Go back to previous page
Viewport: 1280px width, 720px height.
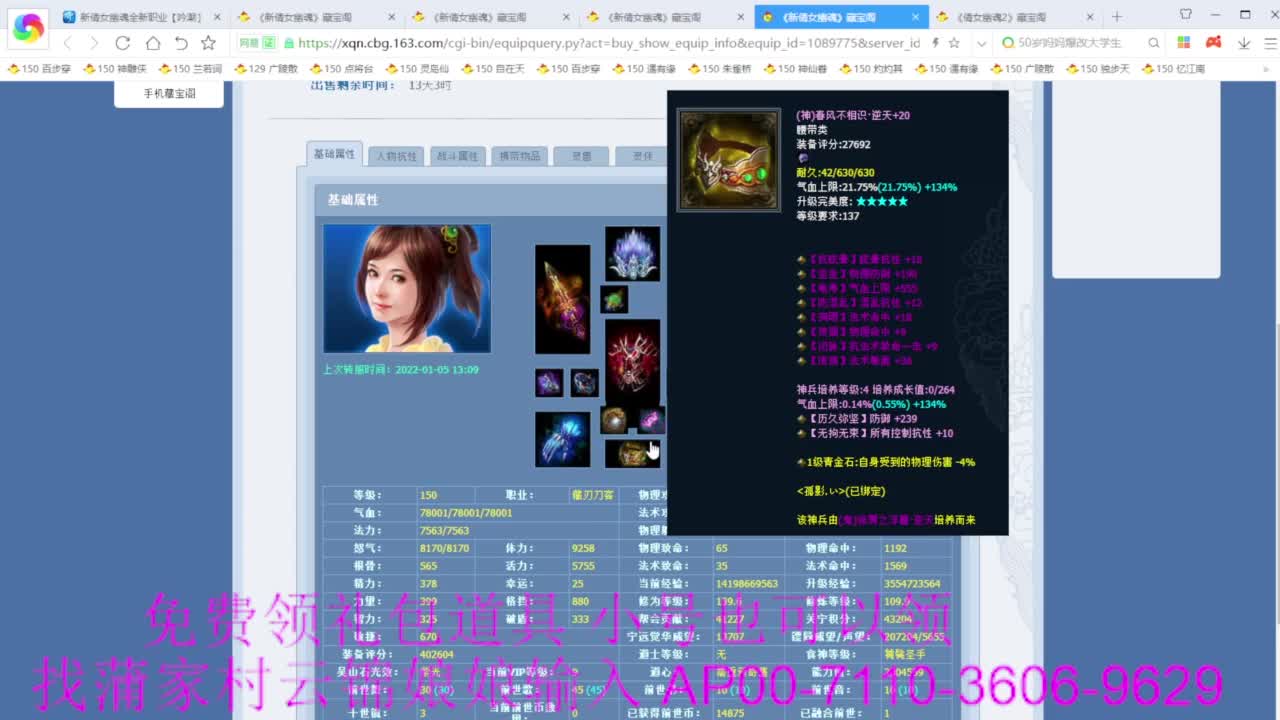click(x=67, y=43)
